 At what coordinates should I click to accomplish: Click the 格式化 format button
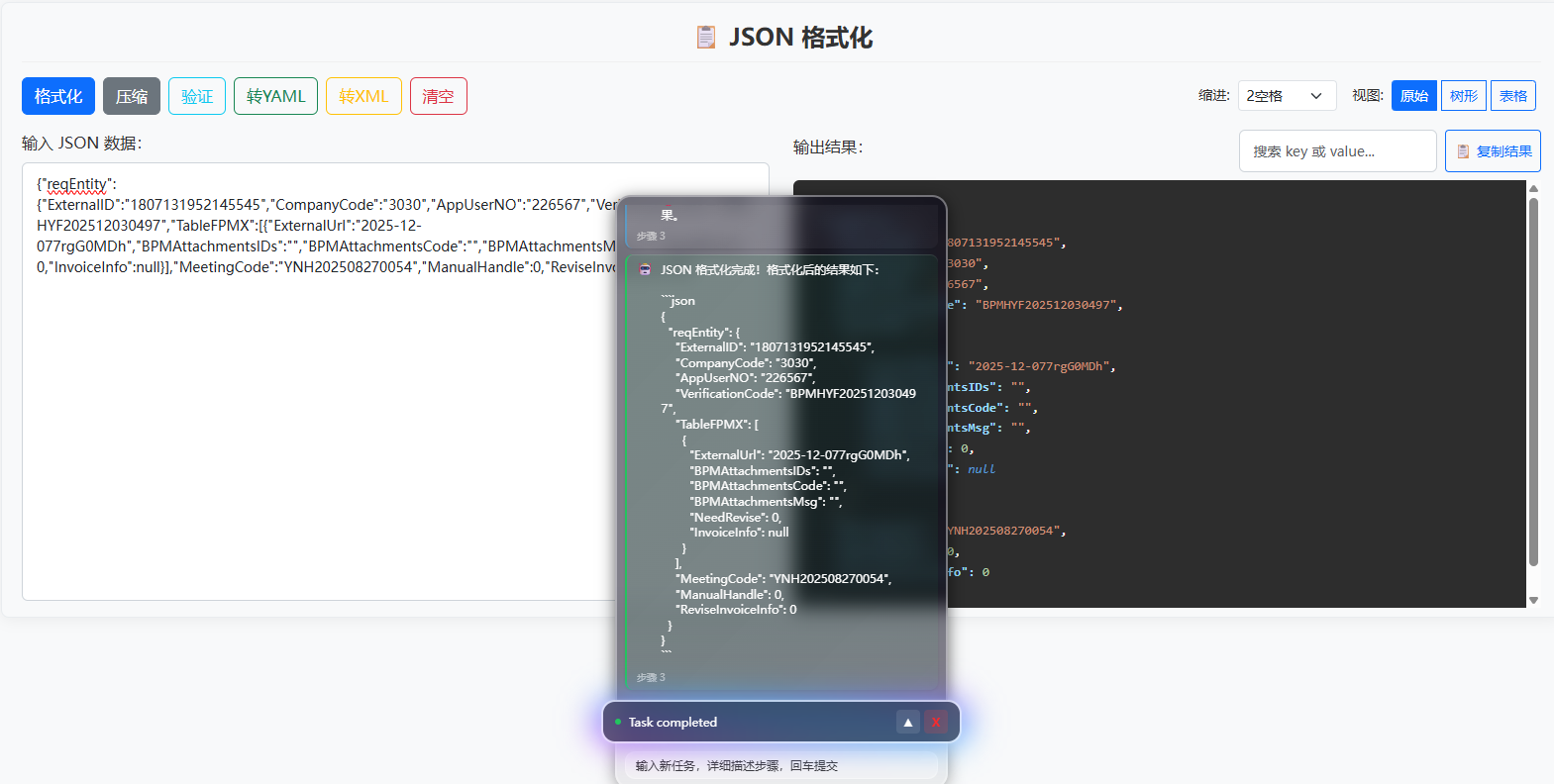58,96
